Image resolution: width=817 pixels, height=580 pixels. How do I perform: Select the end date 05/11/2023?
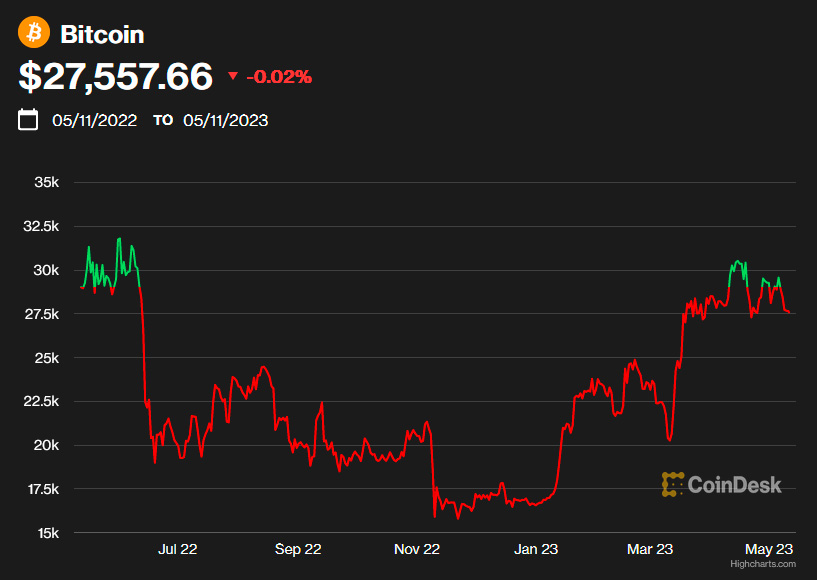coord(225,120)
